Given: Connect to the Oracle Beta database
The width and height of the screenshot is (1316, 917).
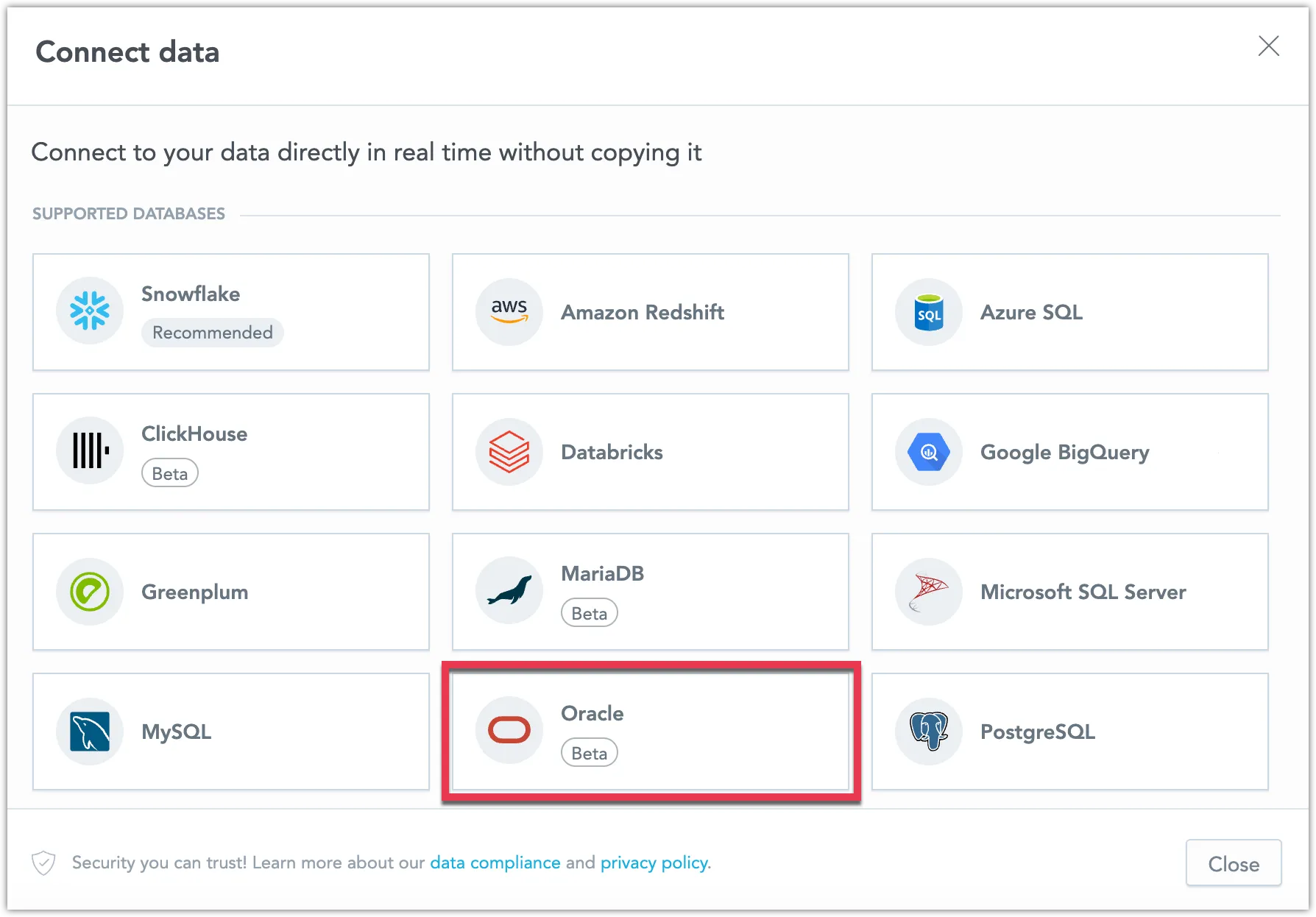Looking at the screenshot, I should pos(651,731).
